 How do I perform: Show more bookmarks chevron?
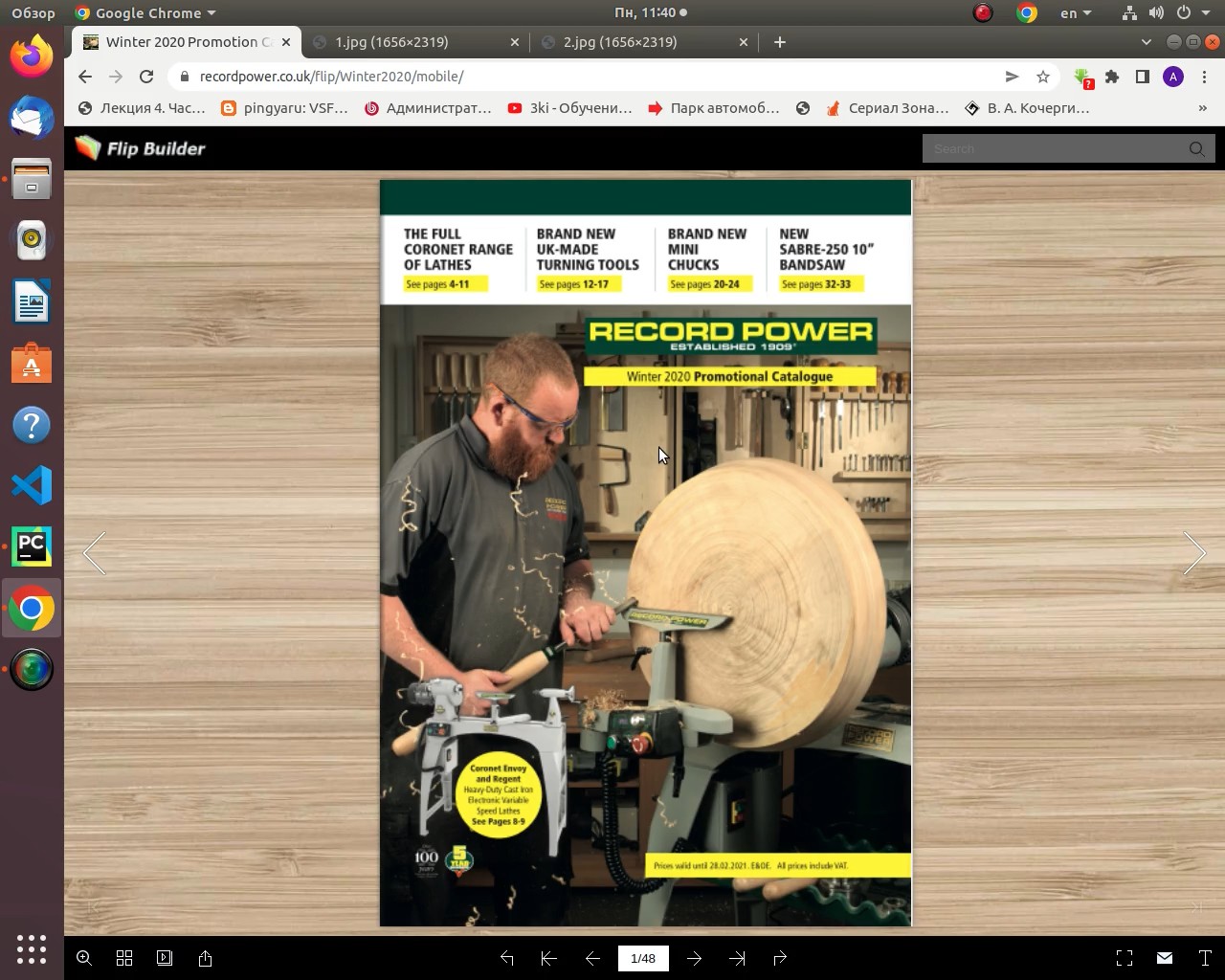pyautogui.click(x=1203, y=108)
